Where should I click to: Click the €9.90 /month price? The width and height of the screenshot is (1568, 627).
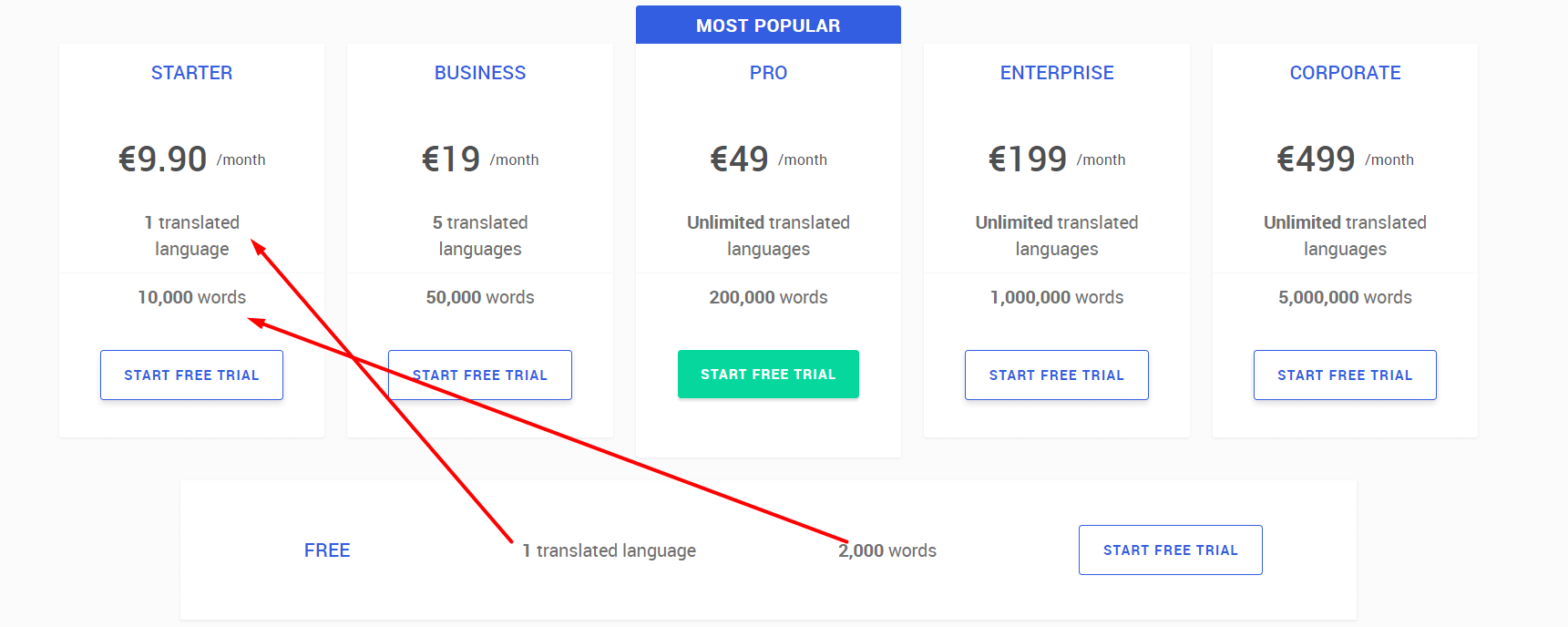[x=191, y=159]
